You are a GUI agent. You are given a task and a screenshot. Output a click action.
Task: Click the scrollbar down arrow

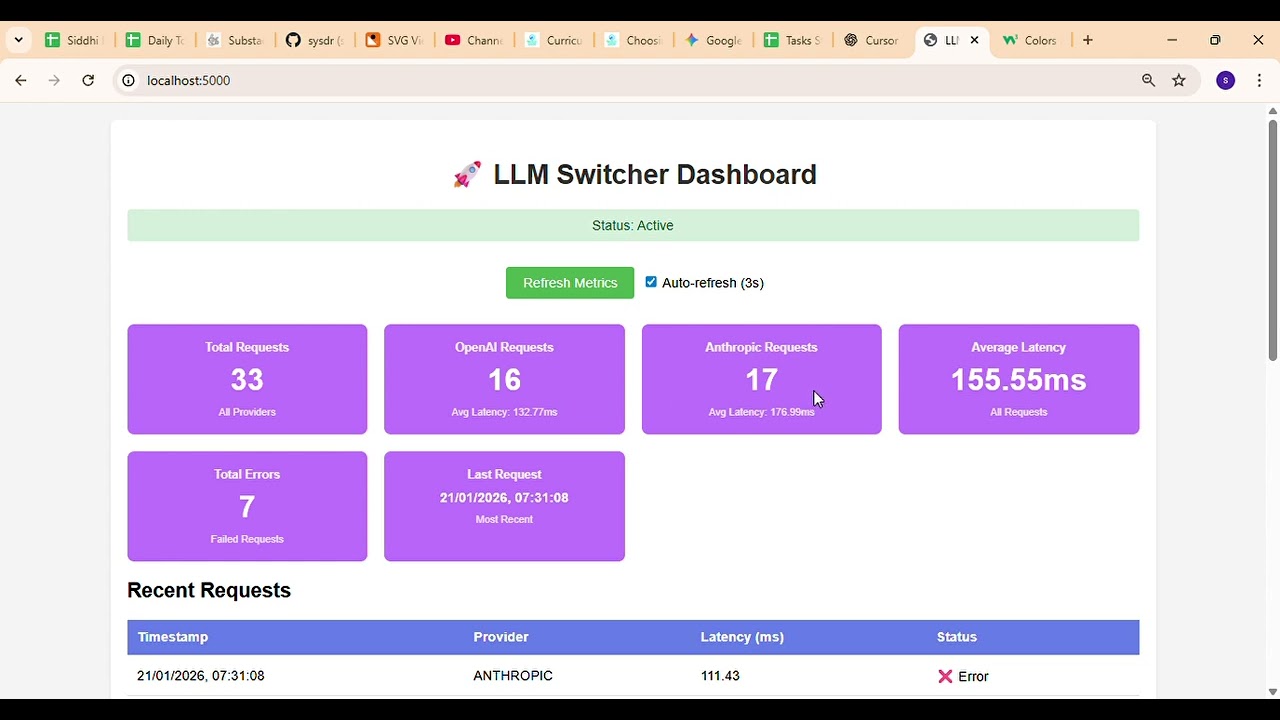pos(1272,691)
